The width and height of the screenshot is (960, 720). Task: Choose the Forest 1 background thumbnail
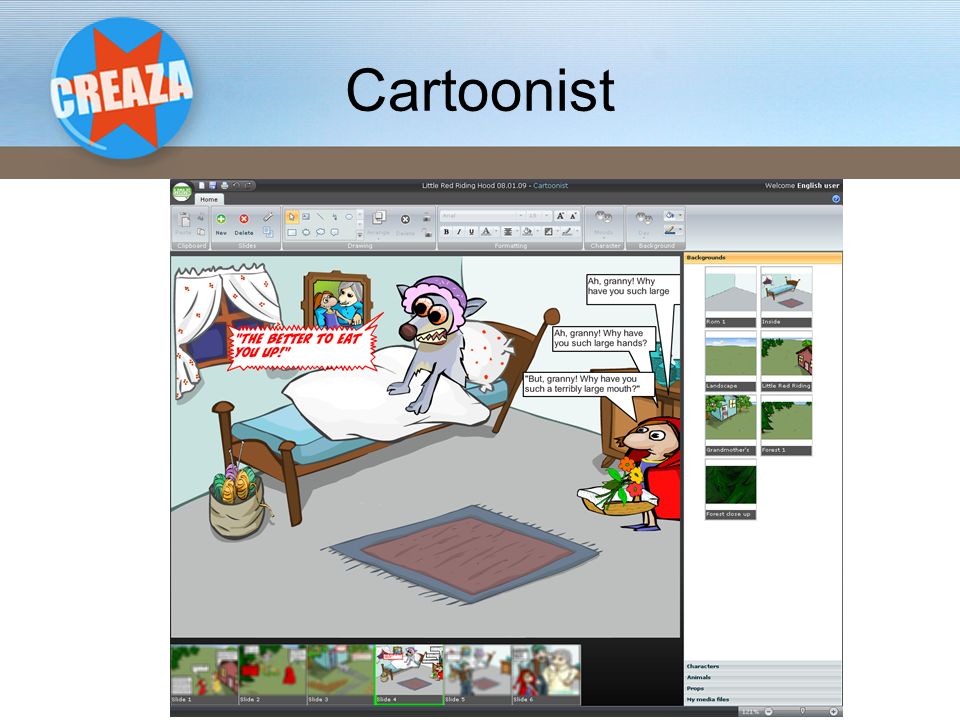tap(786, 425)
